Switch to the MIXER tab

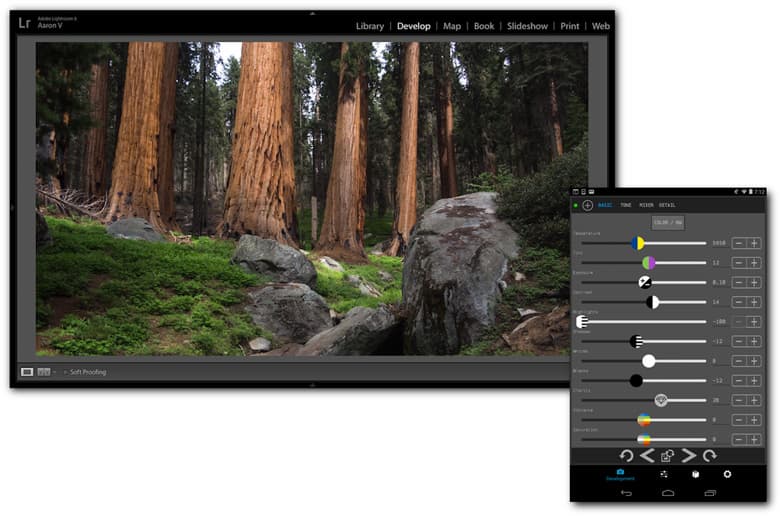click(x=646, y=205)
